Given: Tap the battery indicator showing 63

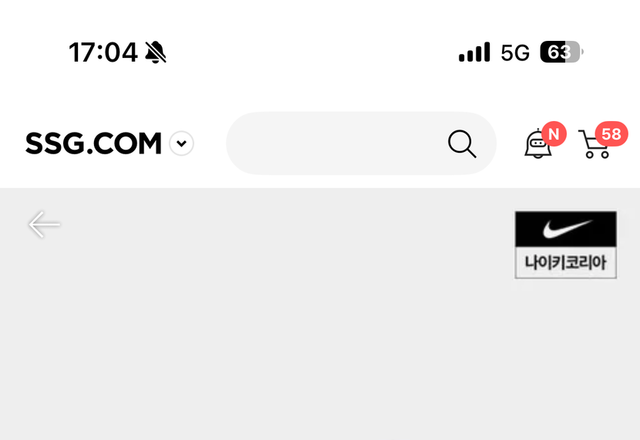Looking at the screenshot, I should [562, 52].
